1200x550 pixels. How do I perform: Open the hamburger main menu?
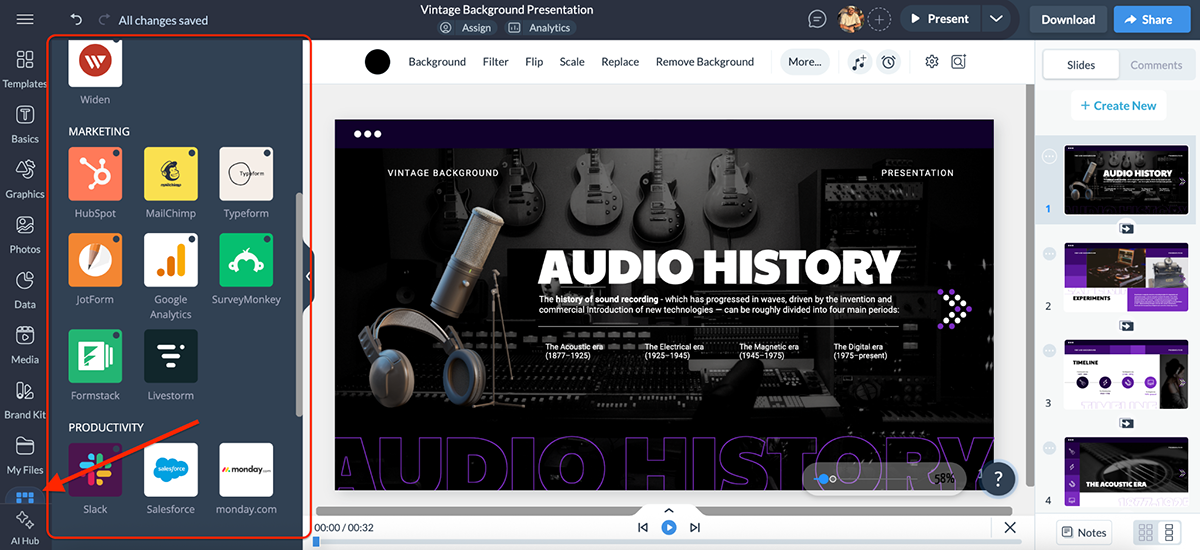(x=25, y=20)
